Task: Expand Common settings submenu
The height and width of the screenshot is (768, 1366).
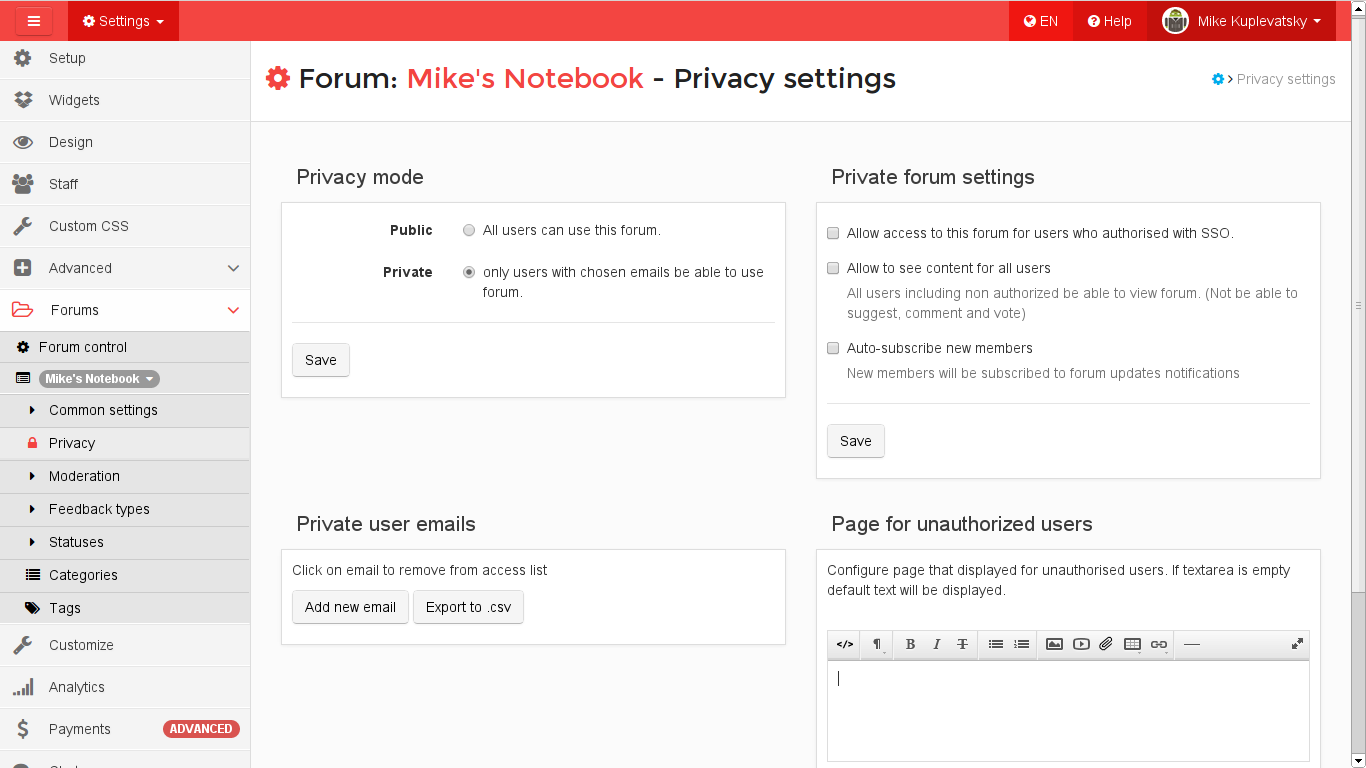Action: [125, 410]
